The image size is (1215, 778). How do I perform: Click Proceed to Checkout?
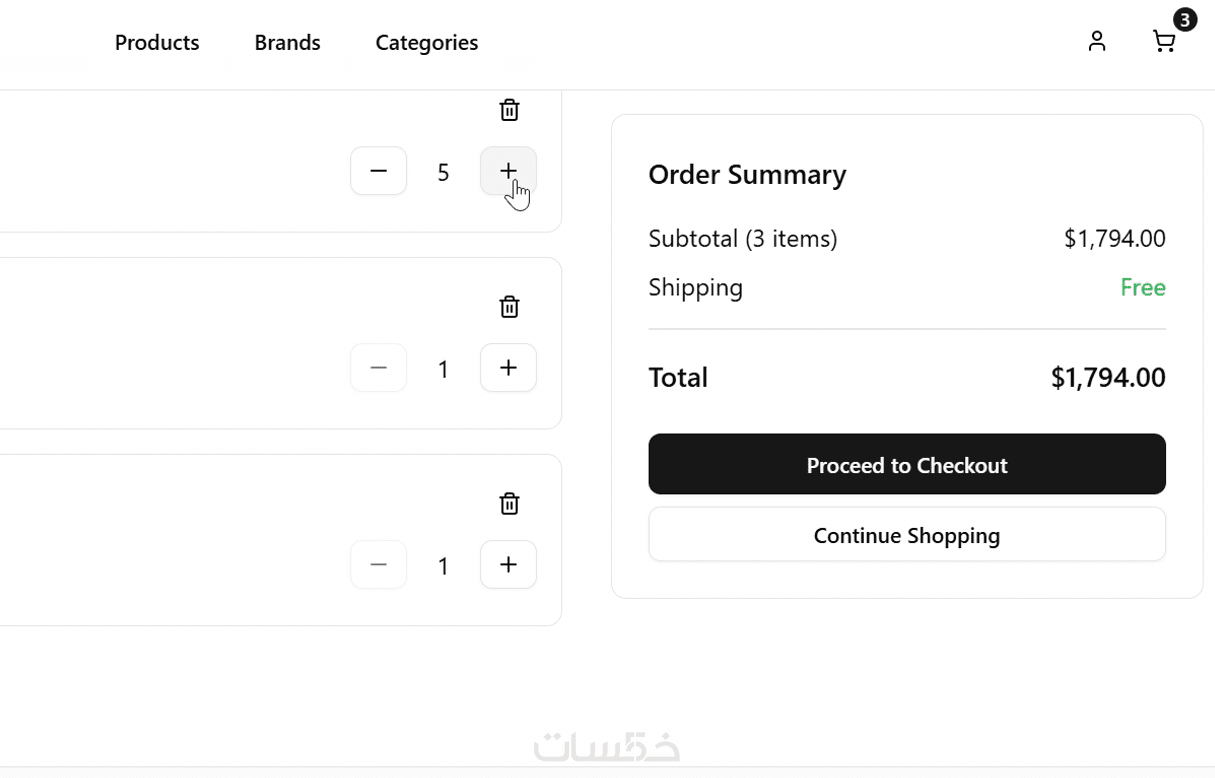point(906,464)
